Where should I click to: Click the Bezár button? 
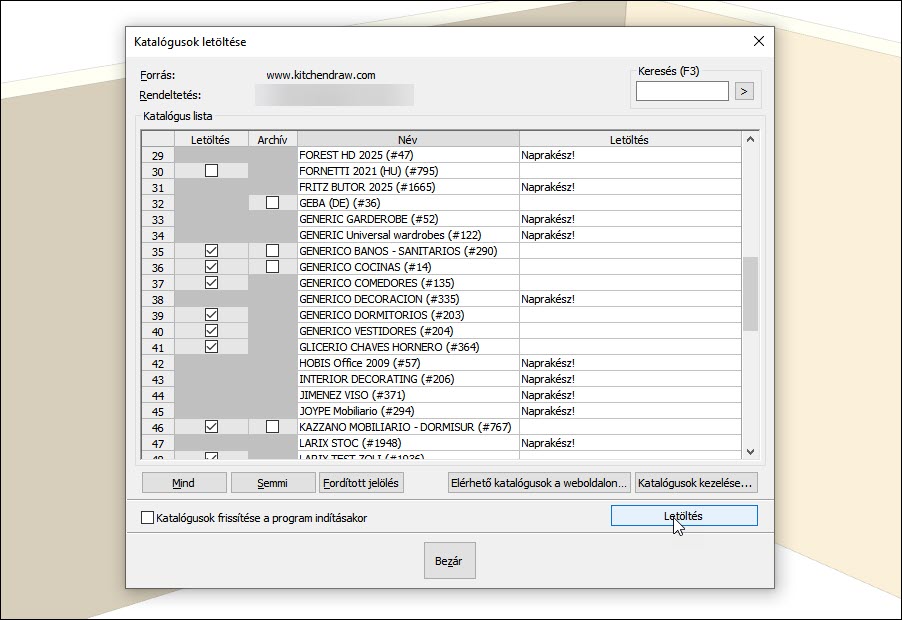(x=449, y=561)
